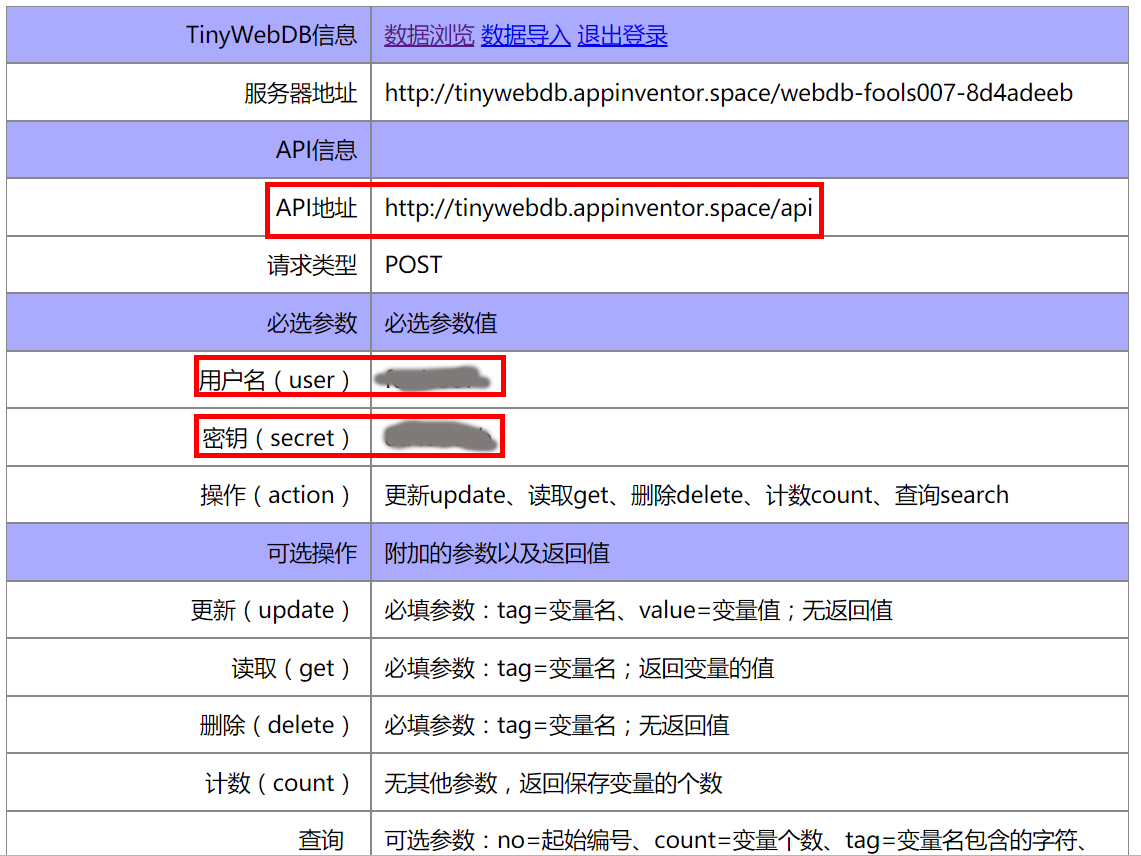
Task: Click the 更新（update）label
Action: click(x=272, y=610)
